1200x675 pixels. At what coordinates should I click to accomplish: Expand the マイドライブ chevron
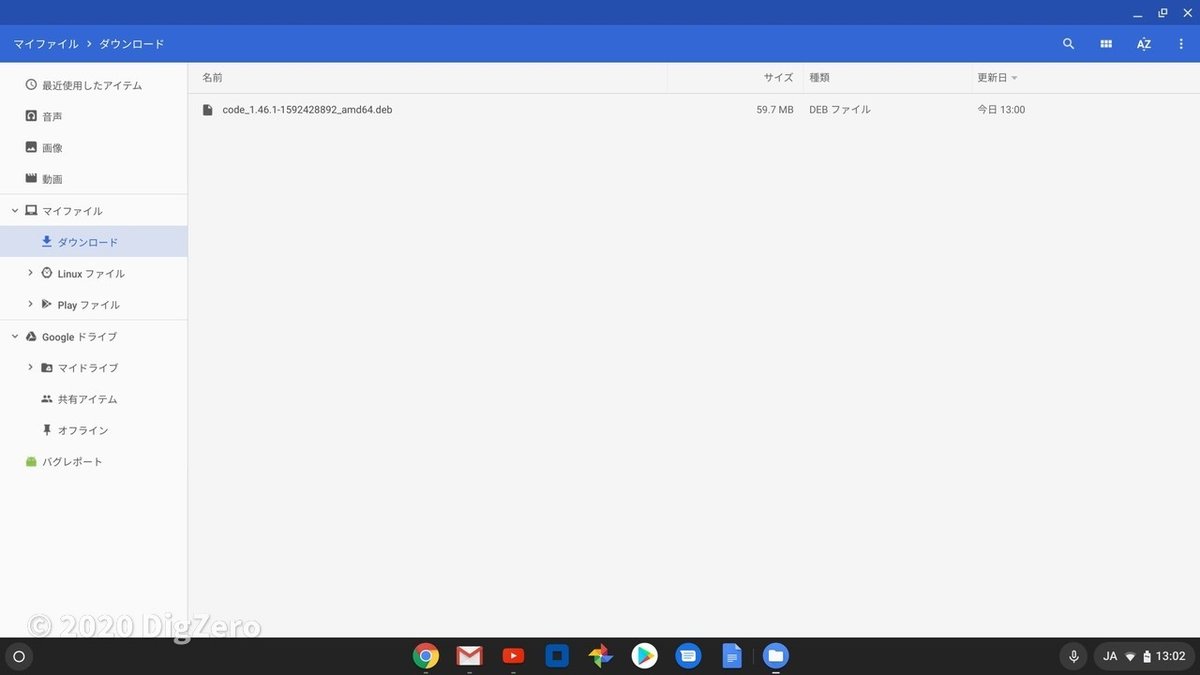pos(30,367)
